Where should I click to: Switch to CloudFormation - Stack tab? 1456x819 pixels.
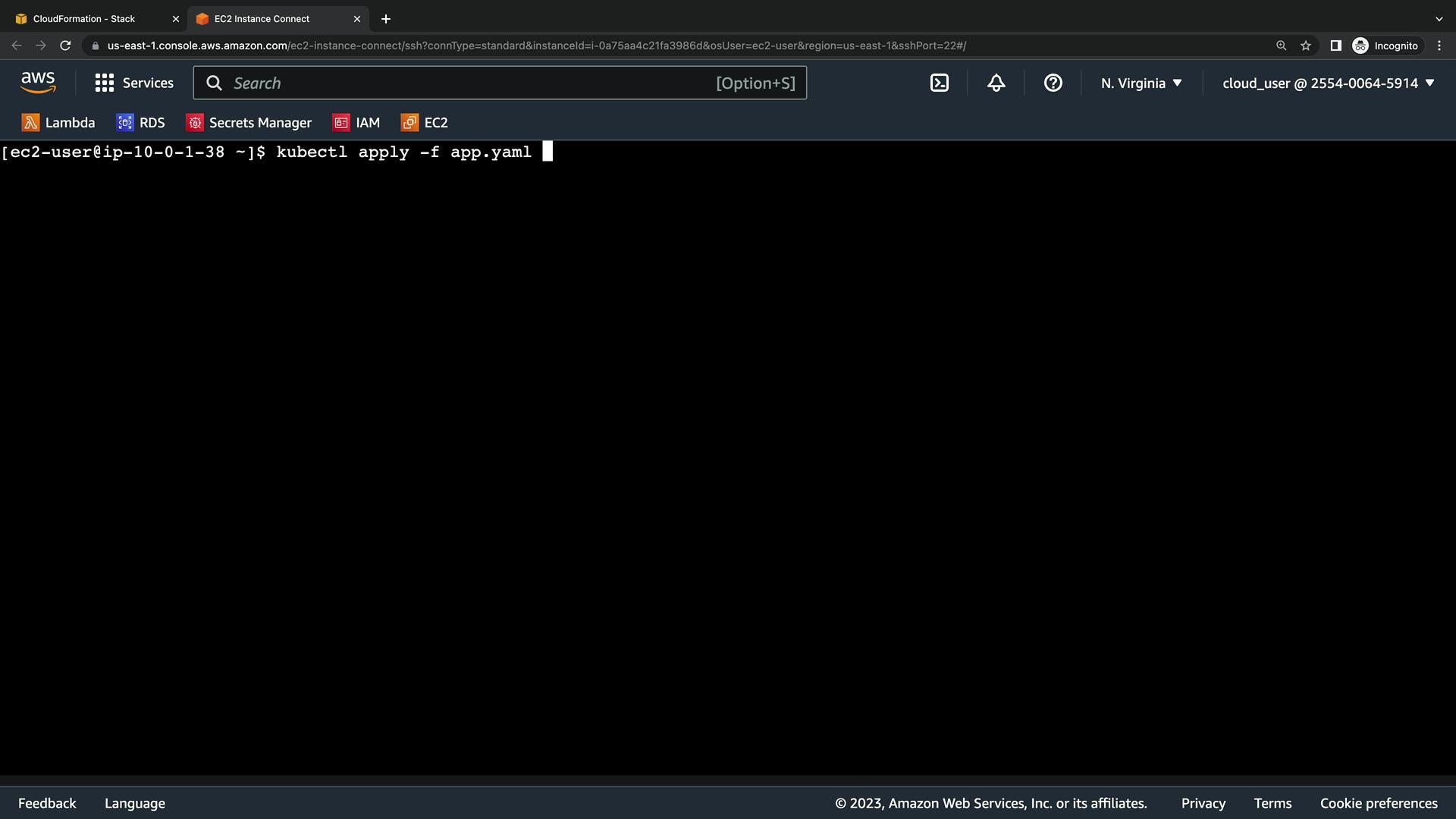point(84,19)
